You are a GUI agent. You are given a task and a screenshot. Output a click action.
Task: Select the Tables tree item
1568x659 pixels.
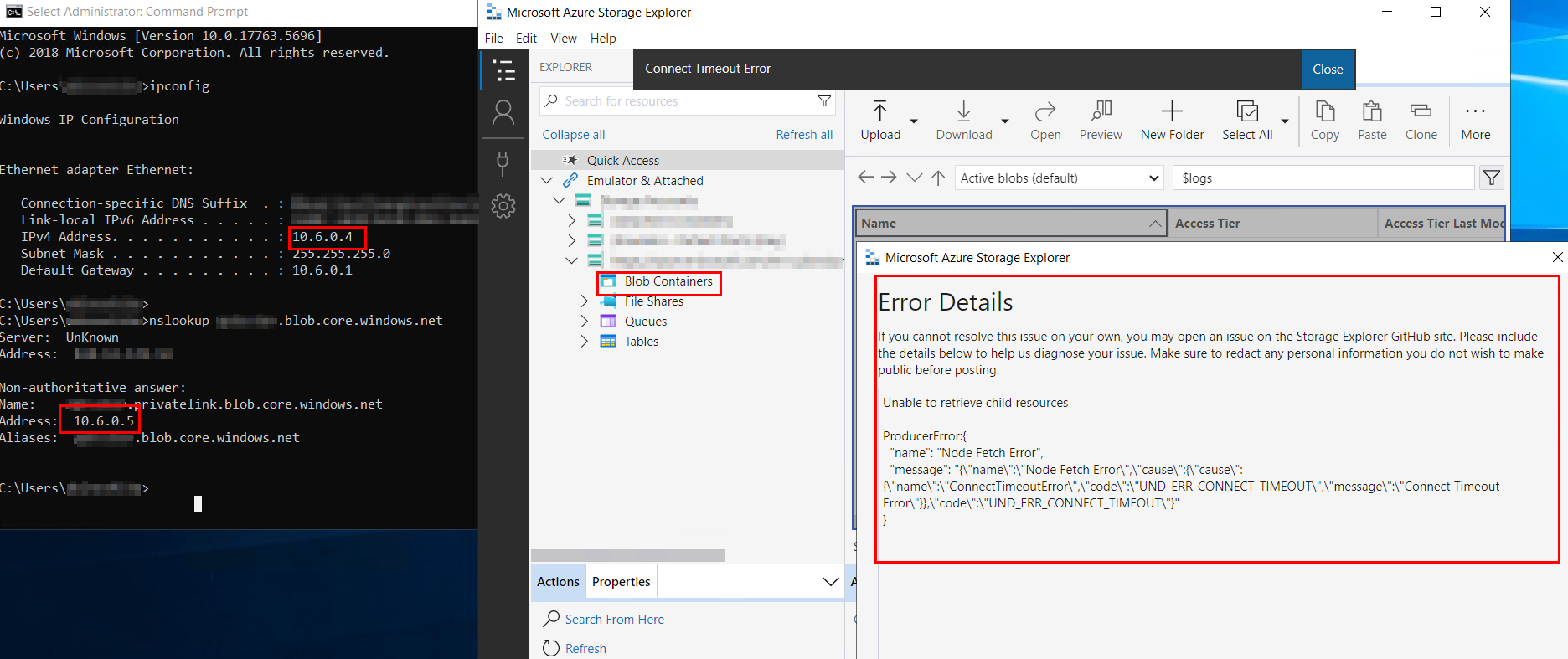pos(642,342)
